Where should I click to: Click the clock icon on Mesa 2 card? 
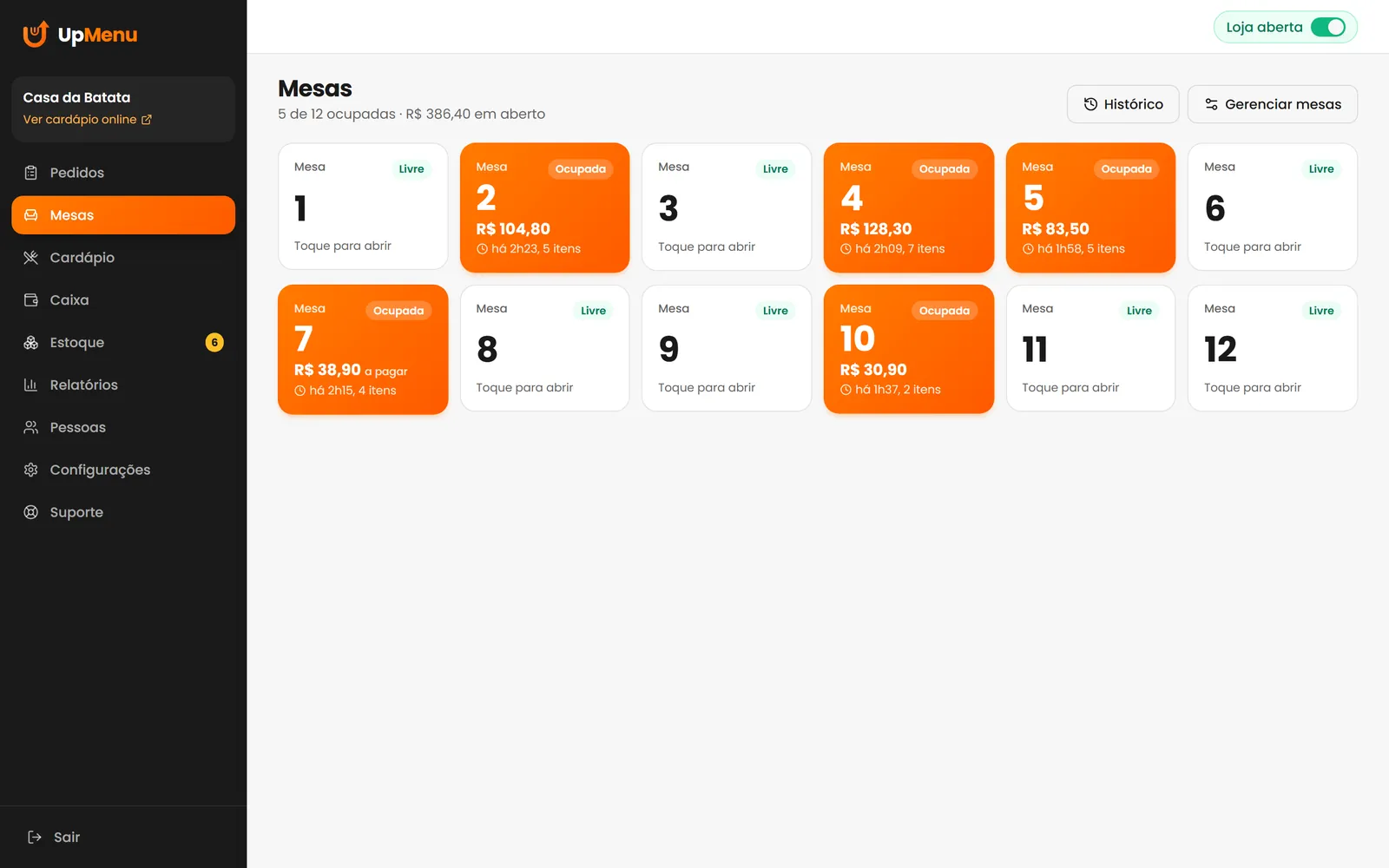click(482, 249)
